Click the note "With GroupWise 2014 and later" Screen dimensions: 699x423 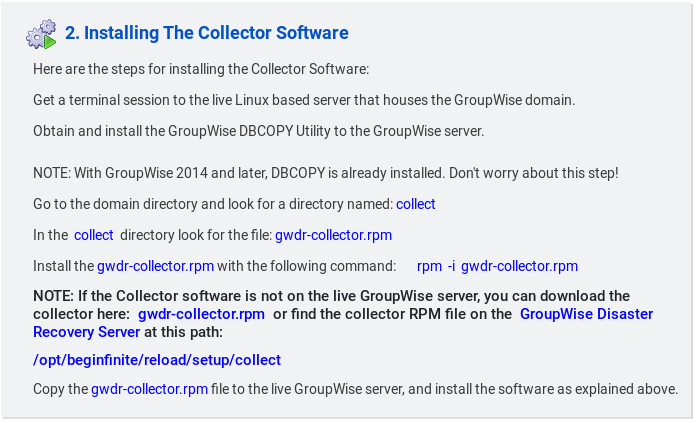[326, 173]
